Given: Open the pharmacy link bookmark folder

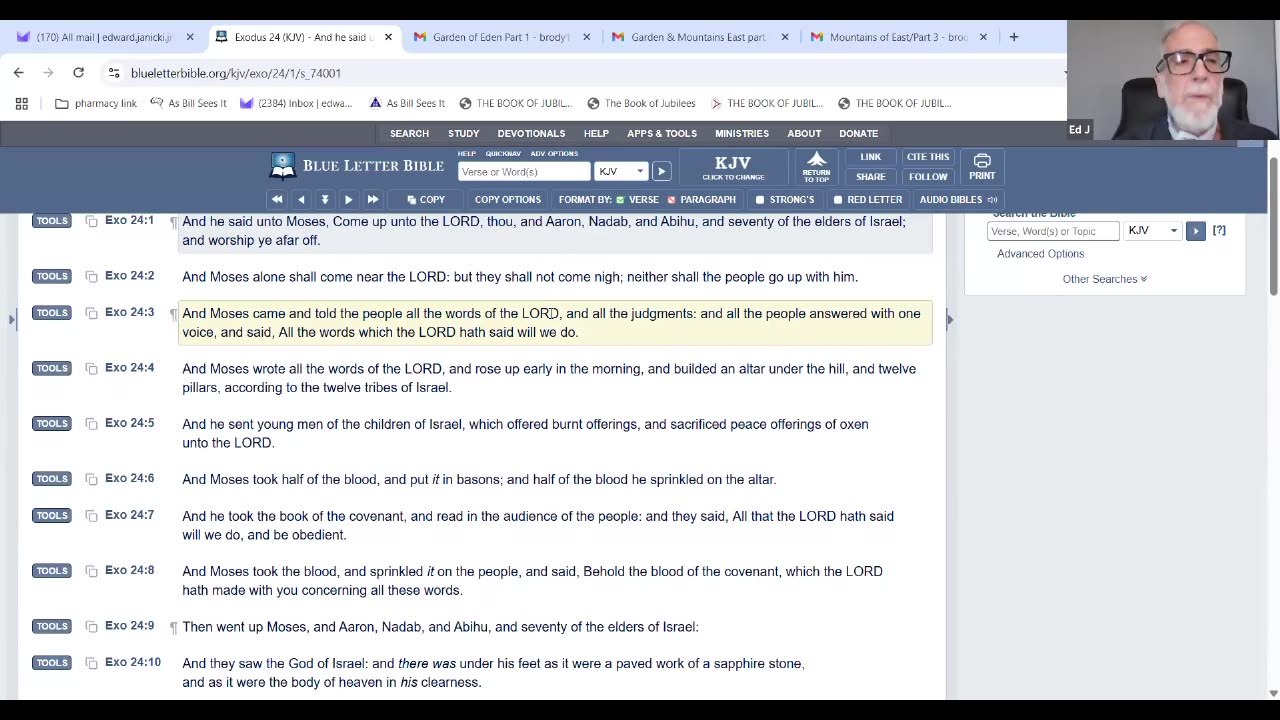Looking at the screenshot, I should pyautogui.click(x=96, y=103).
